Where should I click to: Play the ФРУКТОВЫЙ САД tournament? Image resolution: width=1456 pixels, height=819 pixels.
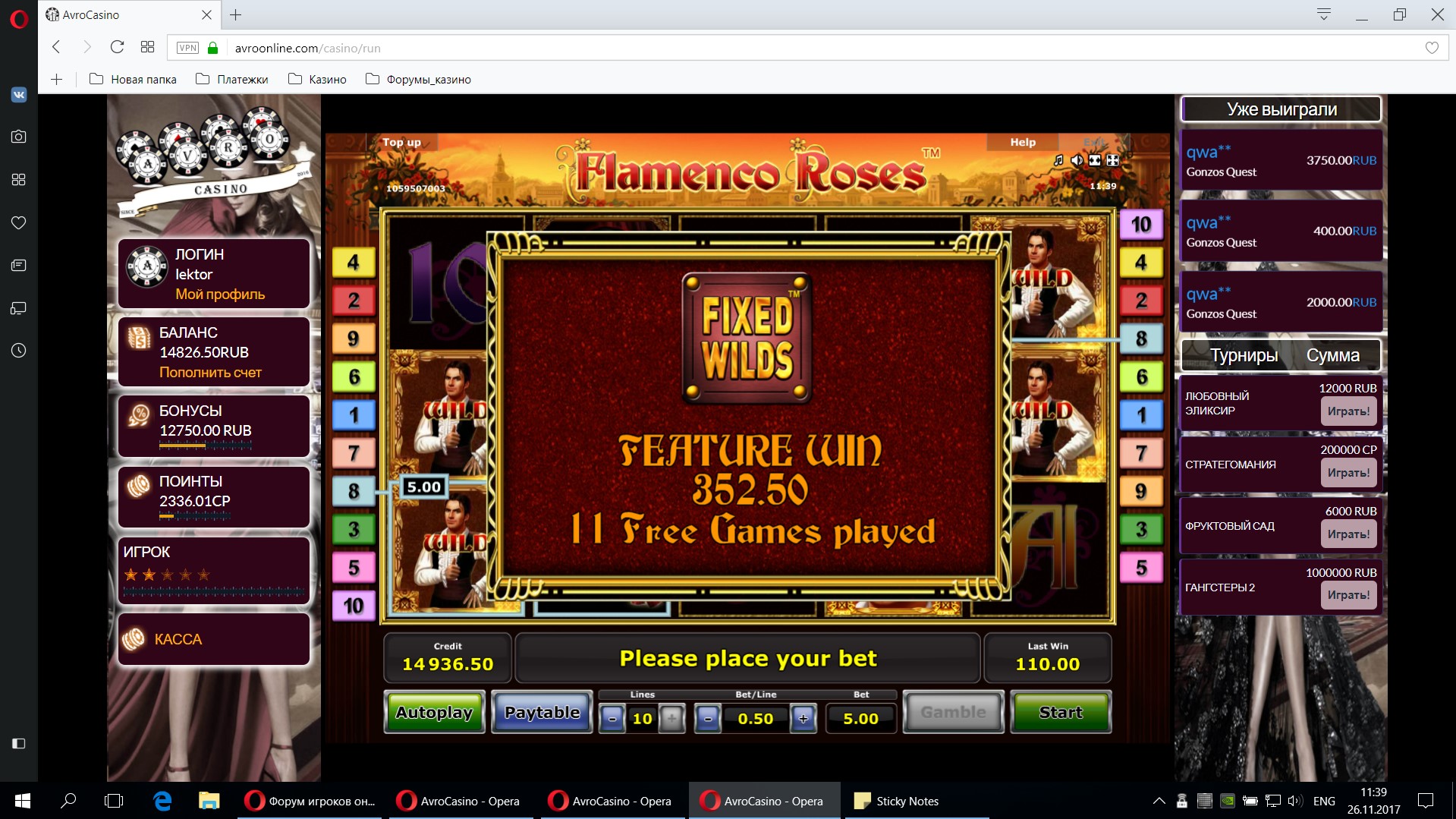(1348, 534)
